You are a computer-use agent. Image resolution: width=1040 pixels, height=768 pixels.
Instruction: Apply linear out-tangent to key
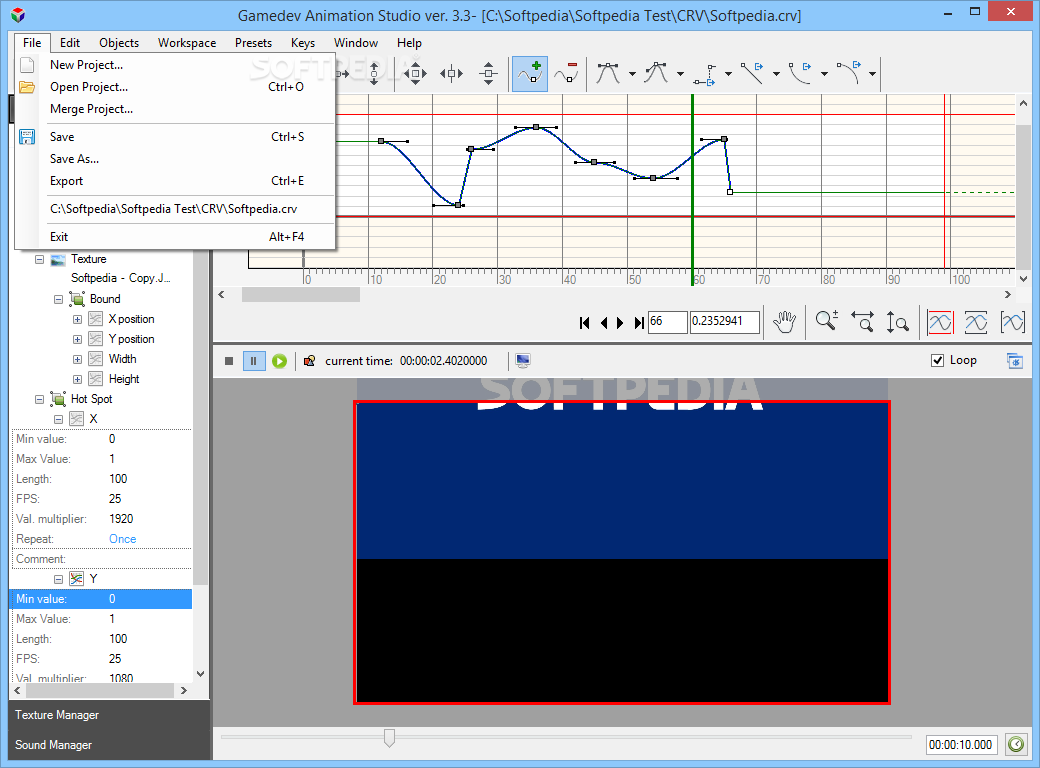(752, 74)
